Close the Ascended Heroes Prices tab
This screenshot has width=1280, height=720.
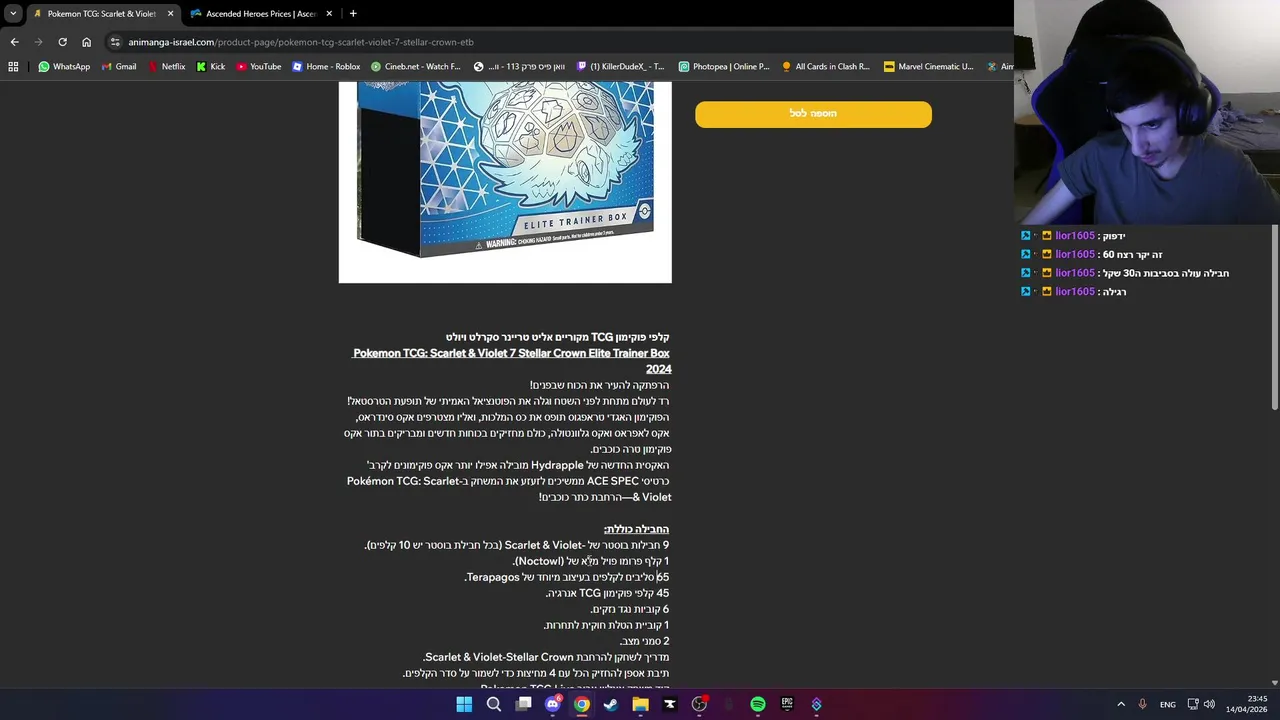(329, 14)
